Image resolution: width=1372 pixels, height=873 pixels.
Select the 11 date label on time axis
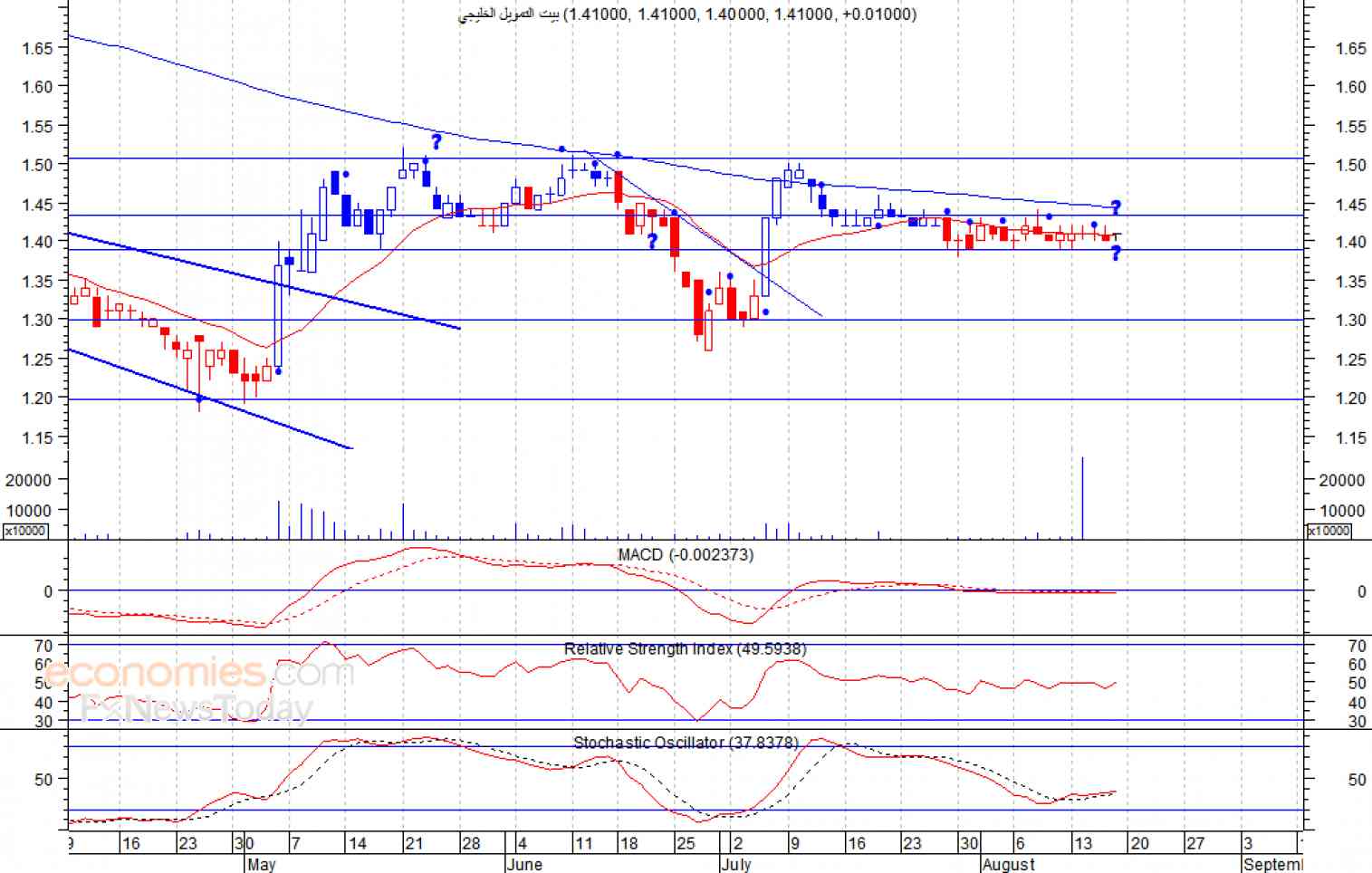tap(584, 843)
